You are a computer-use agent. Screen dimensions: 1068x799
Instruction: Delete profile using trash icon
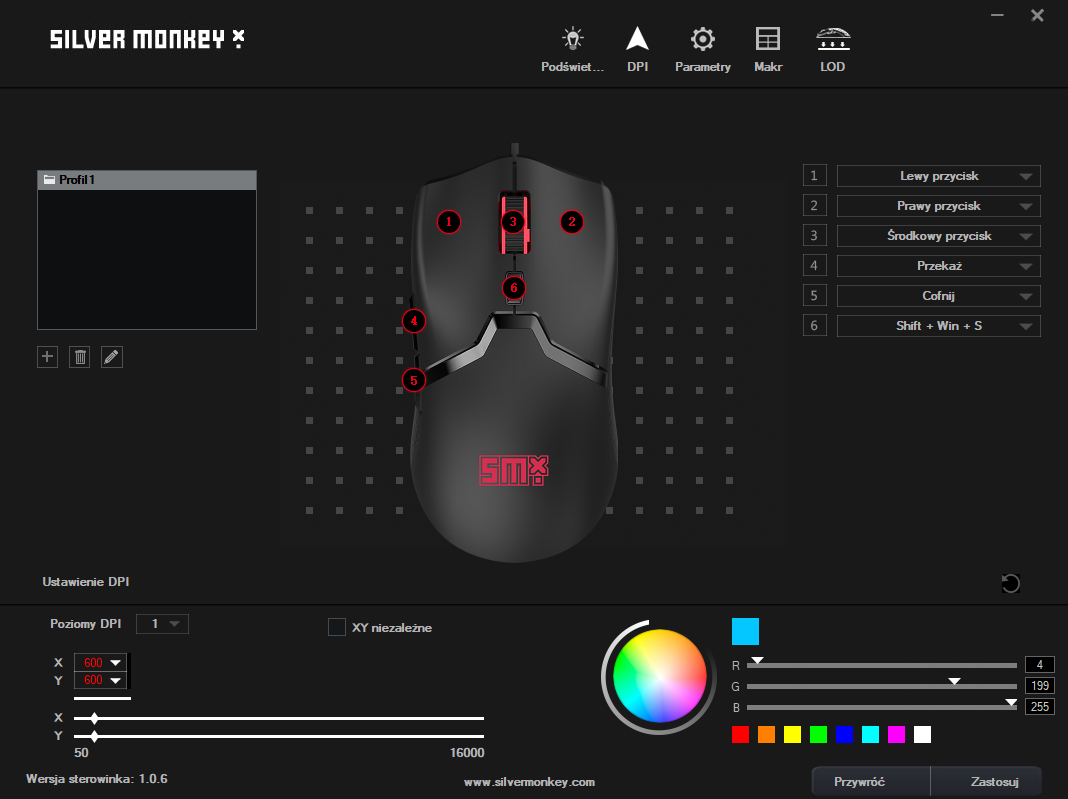pos(80,356)
